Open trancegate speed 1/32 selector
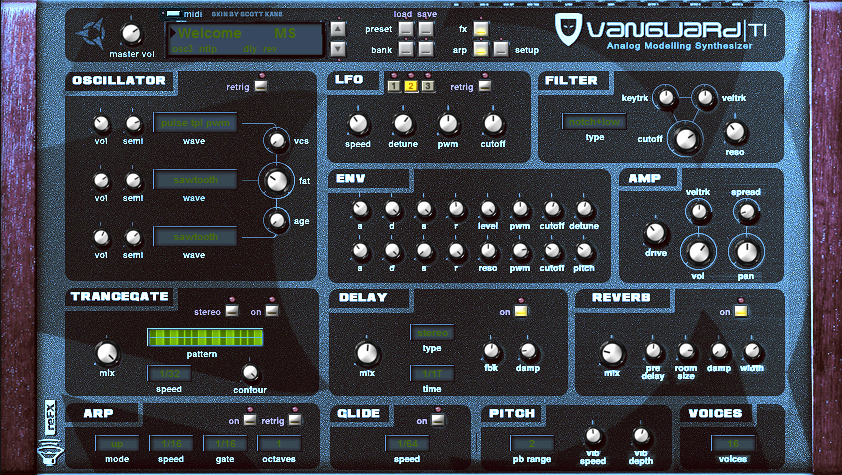Viewport: 842px width, 475px height. coord(169,373)
